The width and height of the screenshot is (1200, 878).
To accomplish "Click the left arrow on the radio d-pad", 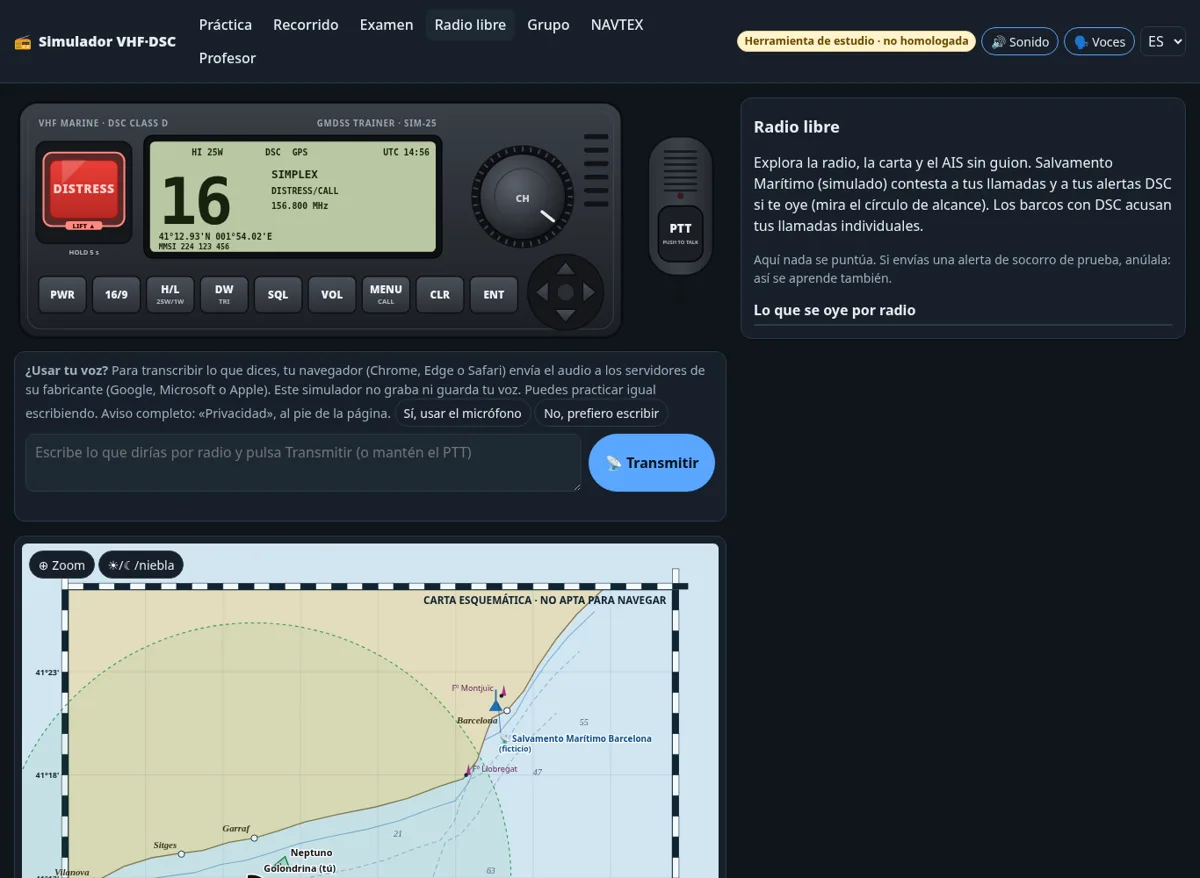I will (x=541, y=292).
